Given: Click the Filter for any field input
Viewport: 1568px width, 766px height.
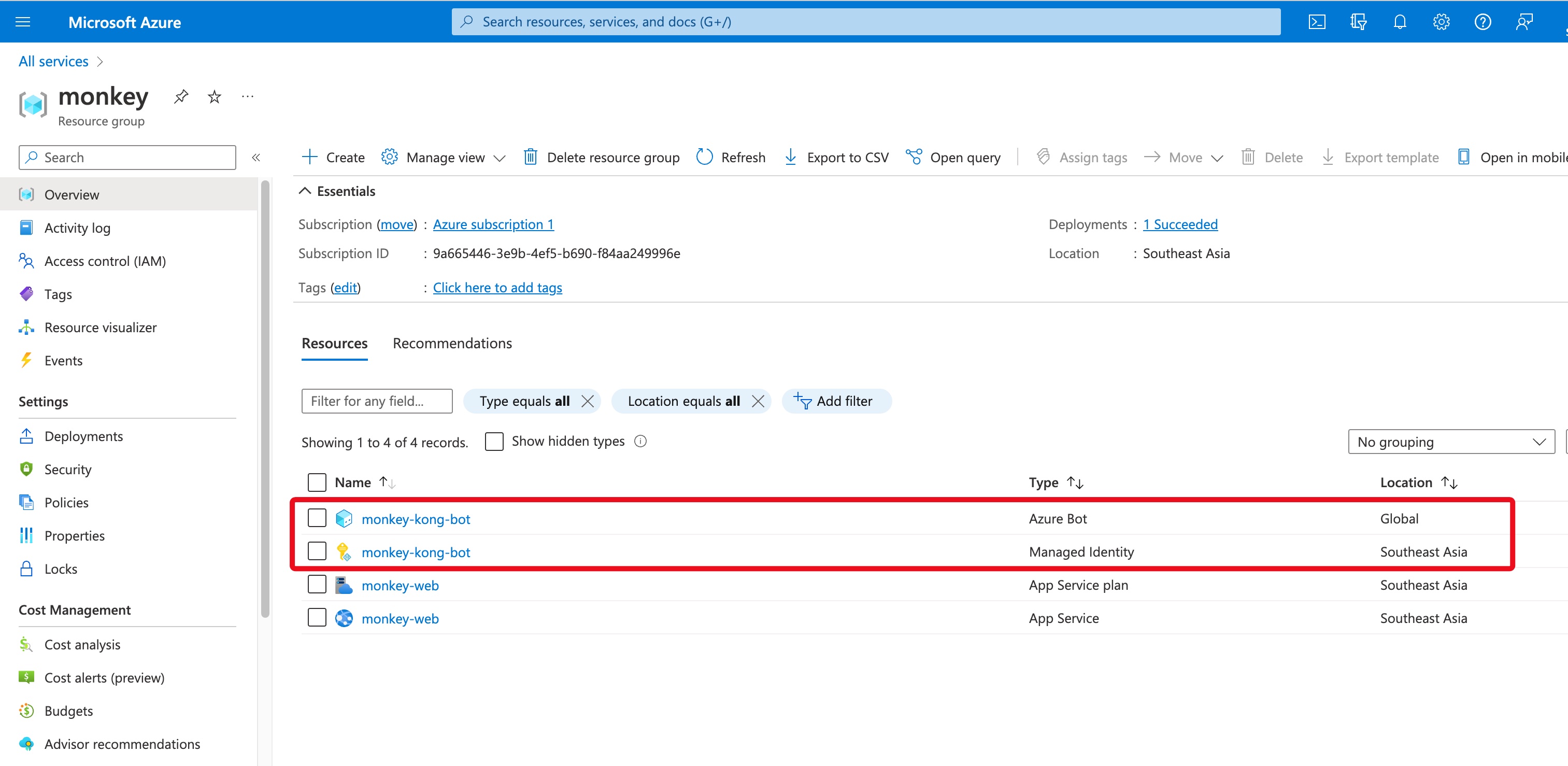Looking at the screenshot, I should click(x=378, y=401).
